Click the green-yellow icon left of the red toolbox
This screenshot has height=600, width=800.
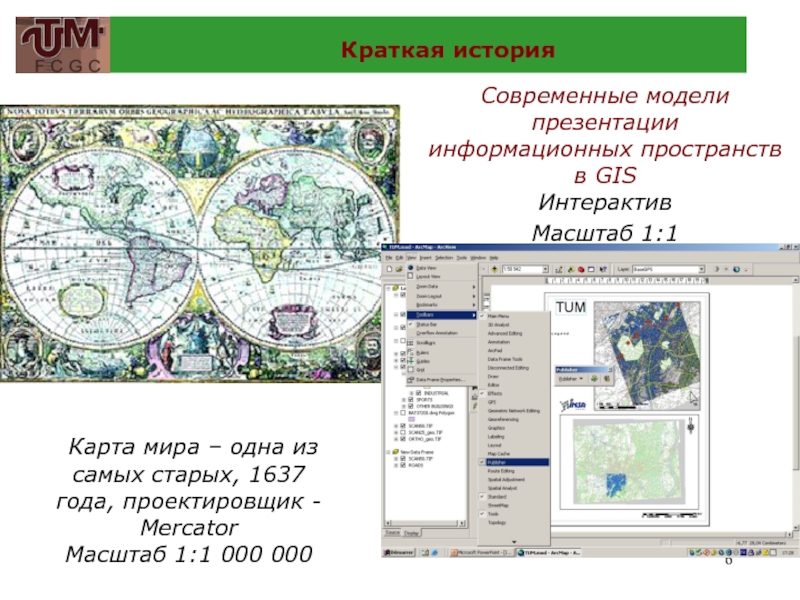tap(570, 269)
